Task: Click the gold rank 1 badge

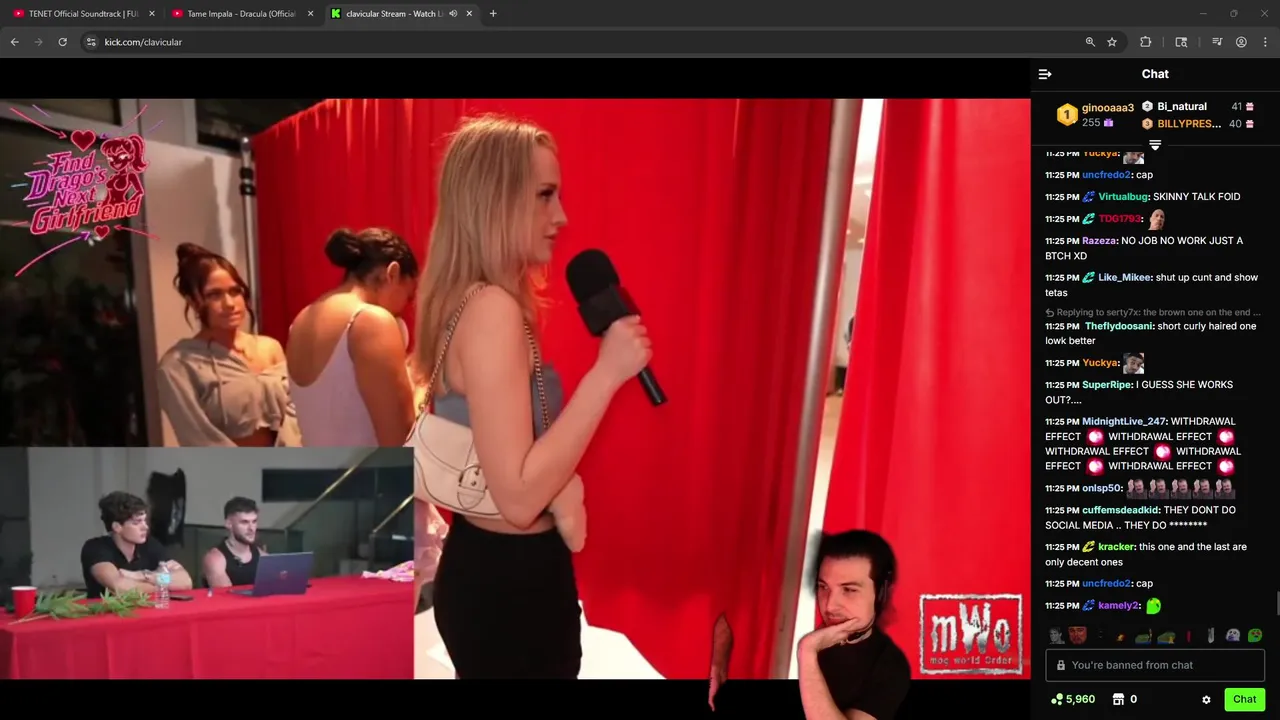Action: [1067, 115]
